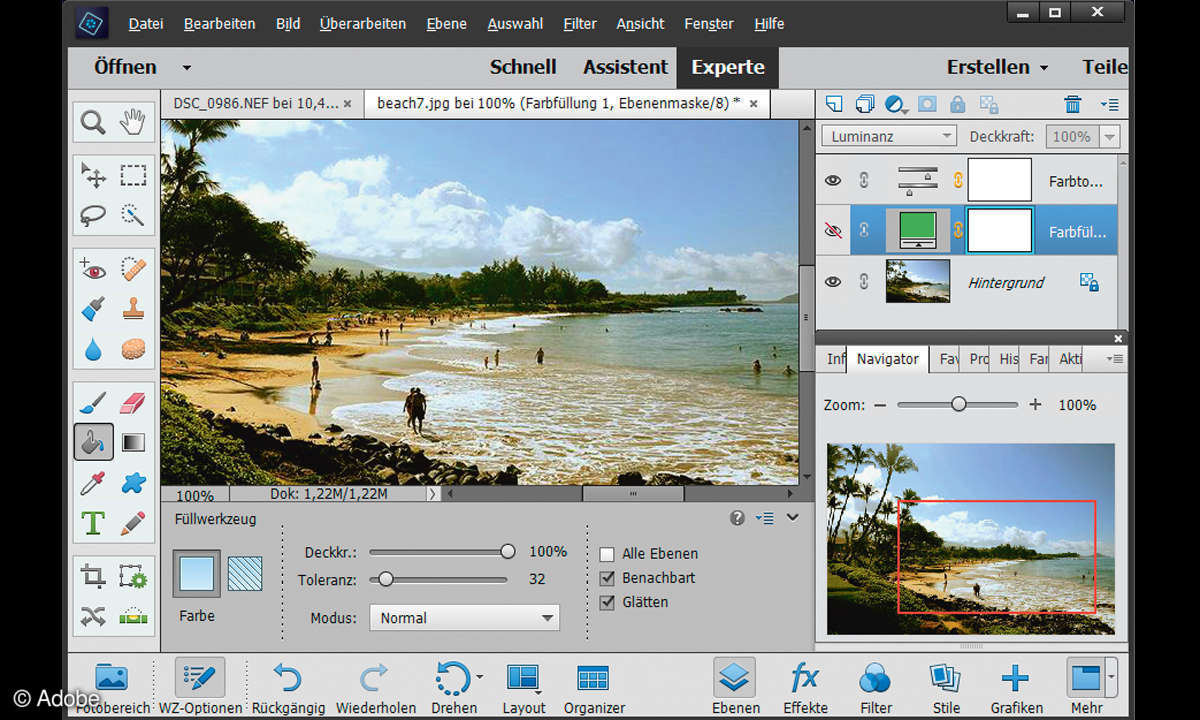This screenshot has height=720, width=1200.
Task: Switch to Schnell editing mode
Action: [522, 68]
